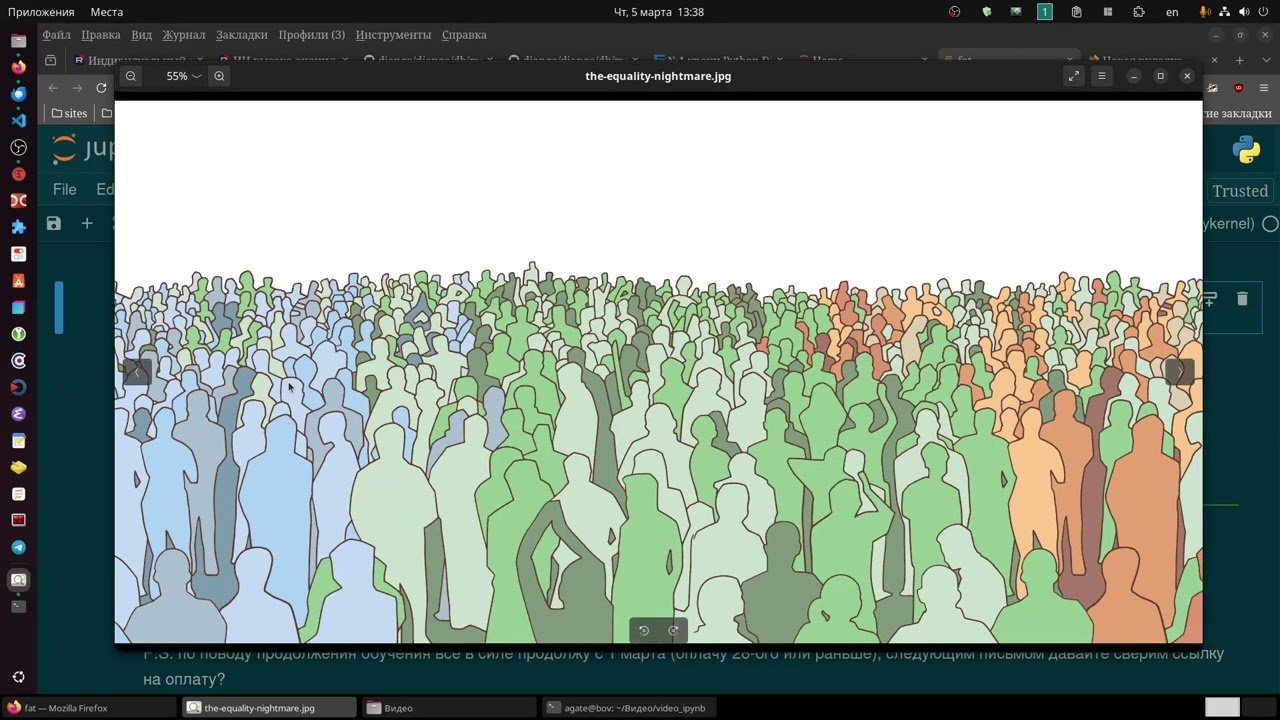1280x720 pixels.
Task: Open the Правка menu in Firefox
Action: (101, 35)
